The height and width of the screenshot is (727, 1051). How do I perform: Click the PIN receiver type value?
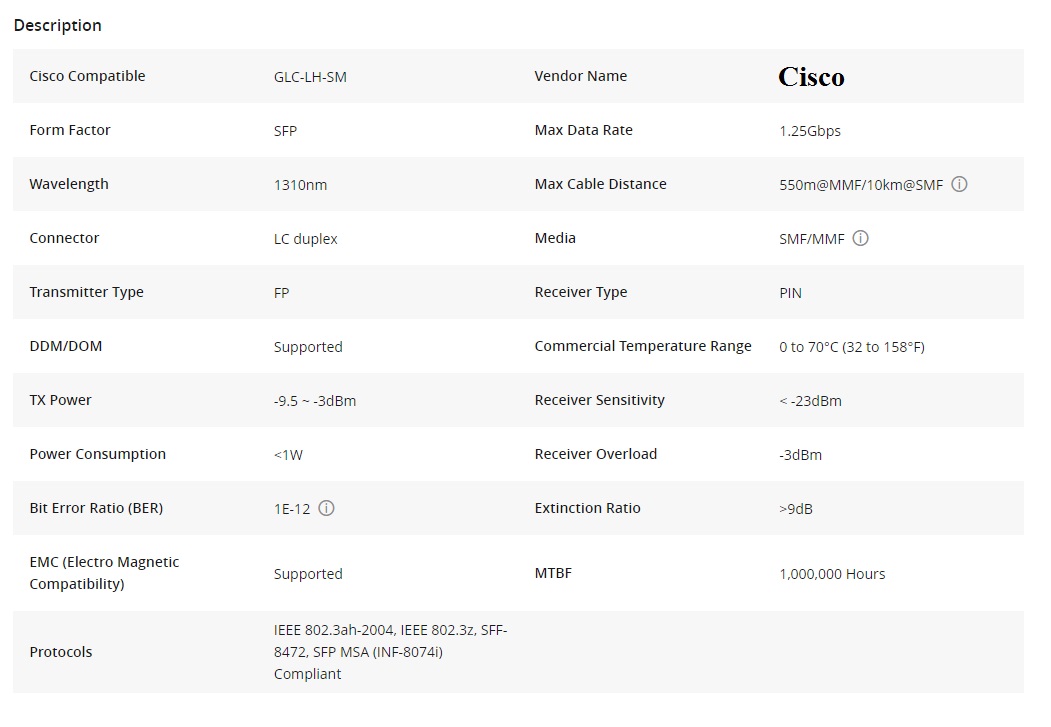(790, 293)
